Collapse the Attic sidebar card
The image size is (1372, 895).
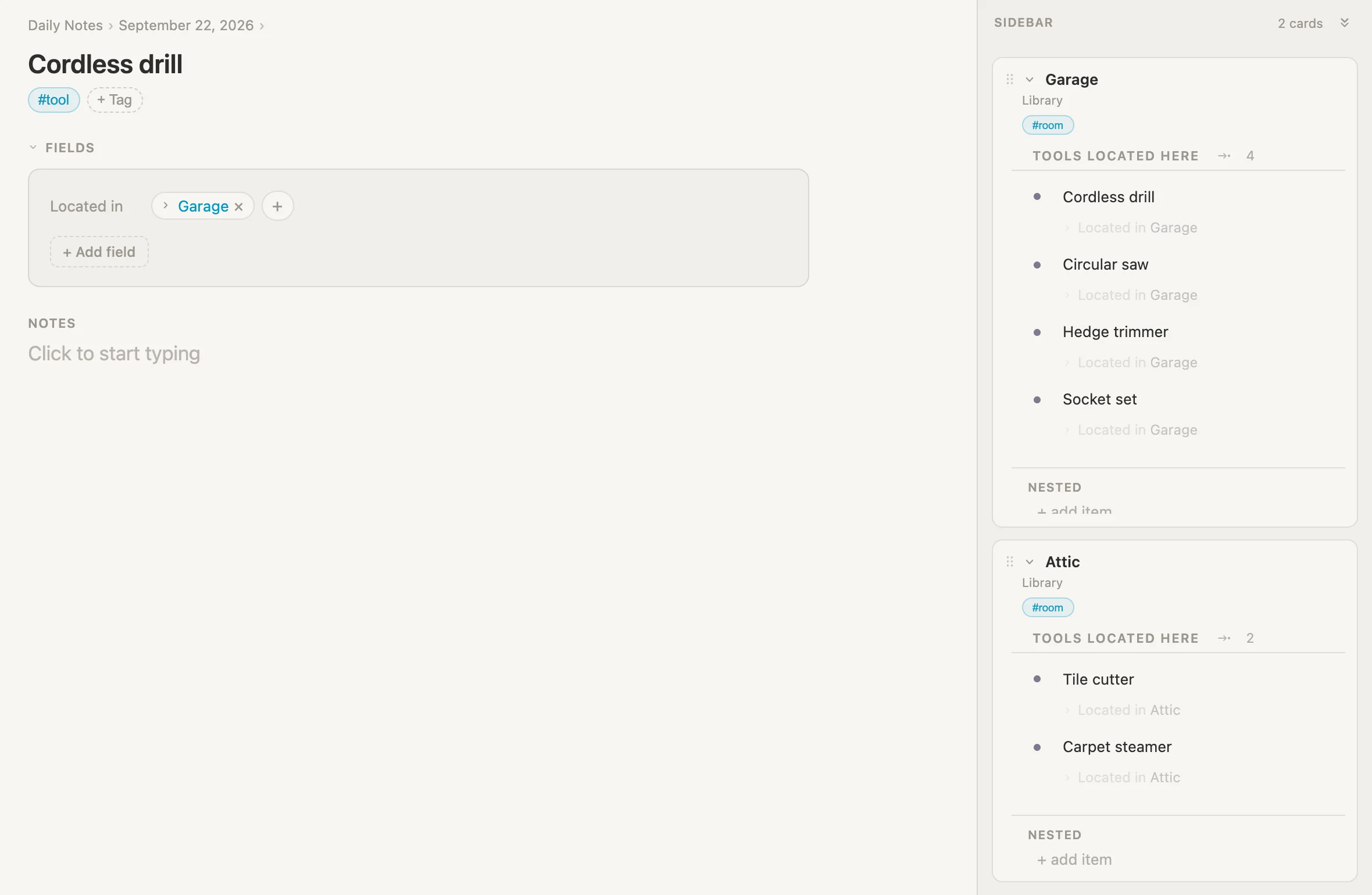(1030, 562)
